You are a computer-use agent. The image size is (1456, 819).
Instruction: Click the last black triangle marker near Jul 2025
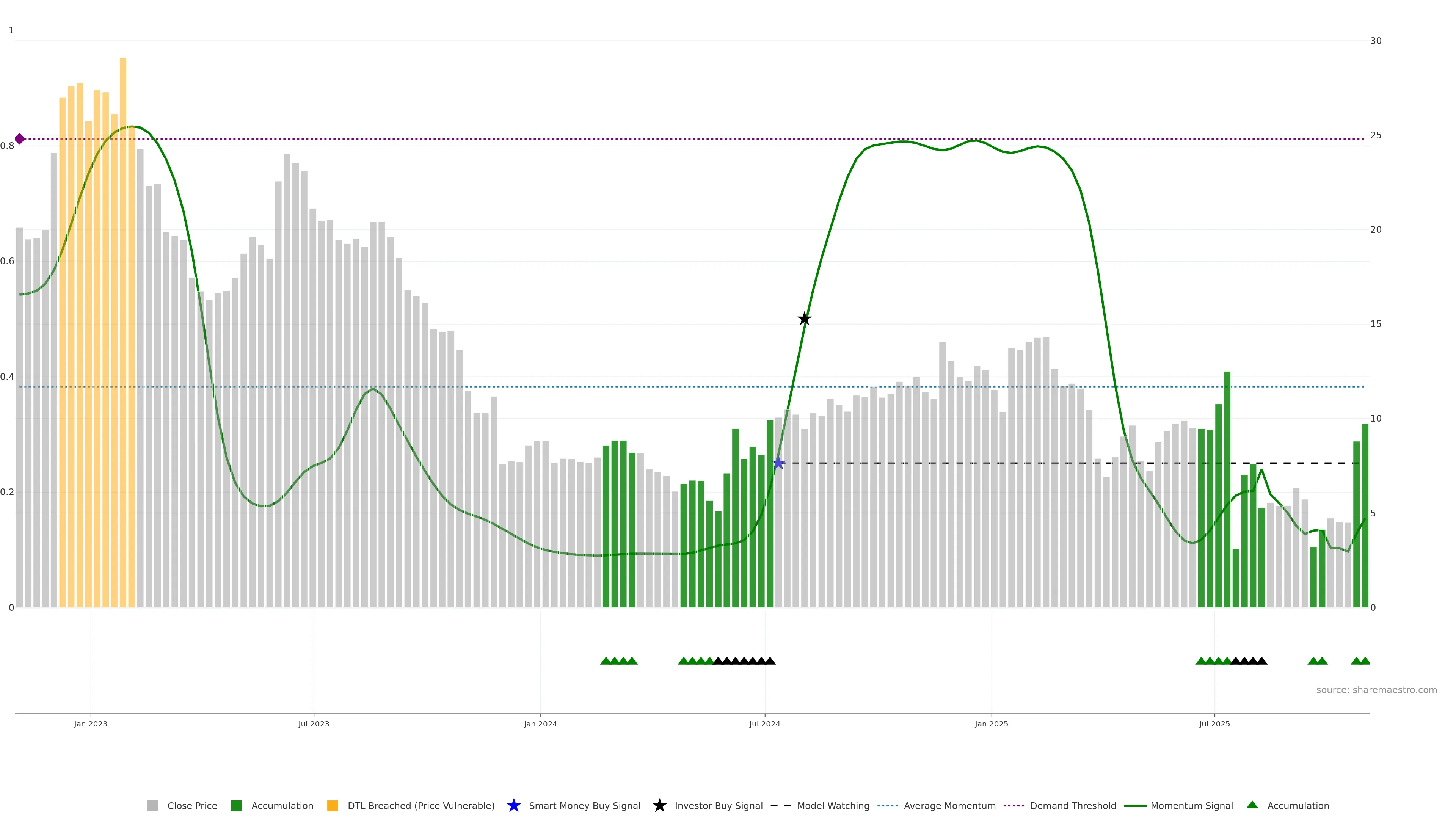1261,661
